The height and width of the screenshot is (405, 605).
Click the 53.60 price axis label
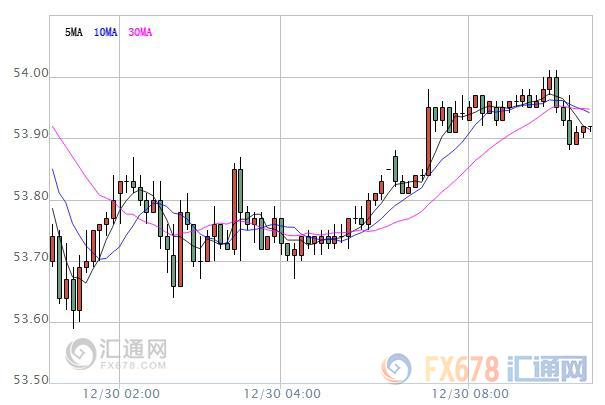31,319
